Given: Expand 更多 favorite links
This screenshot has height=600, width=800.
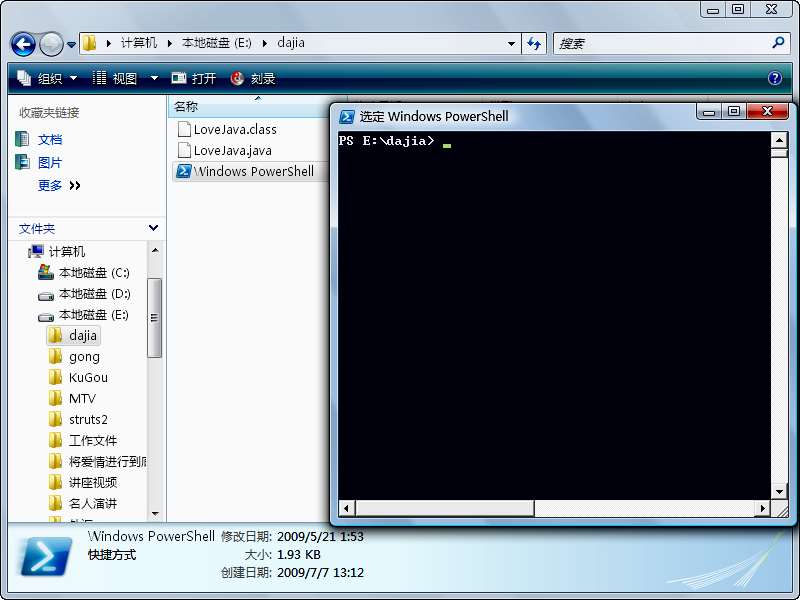Looking at the screenshot, I should [x=59, y=185].
